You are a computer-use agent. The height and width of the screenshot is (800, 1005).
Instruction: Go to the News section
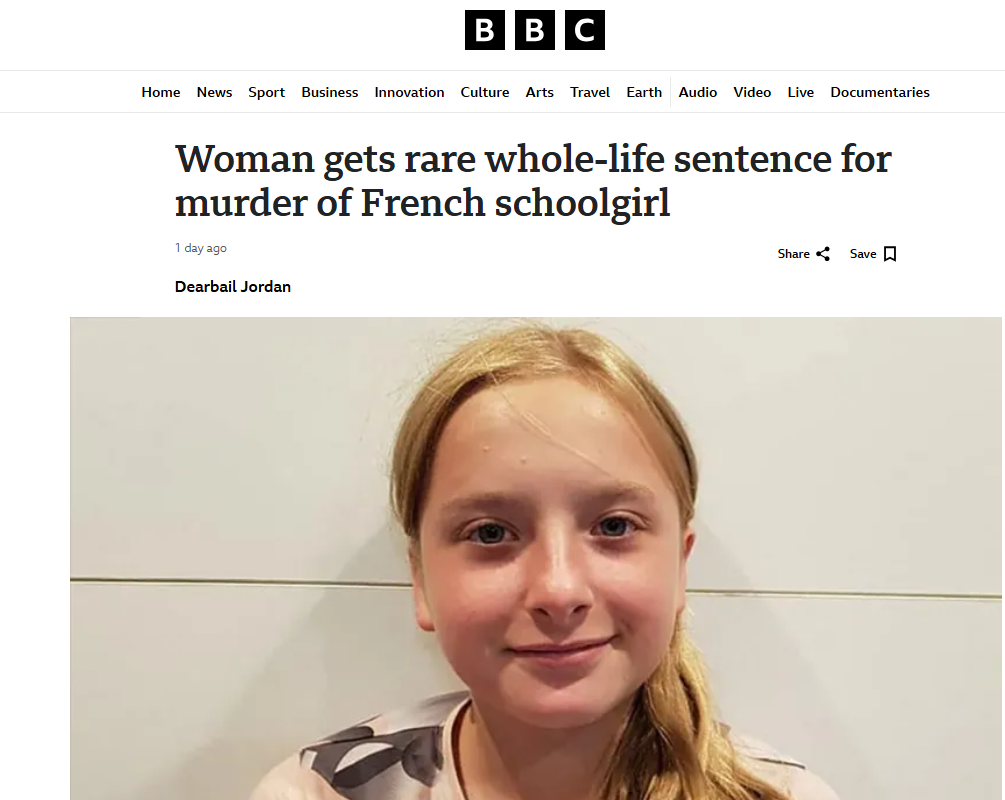click(x=214, y=92)
